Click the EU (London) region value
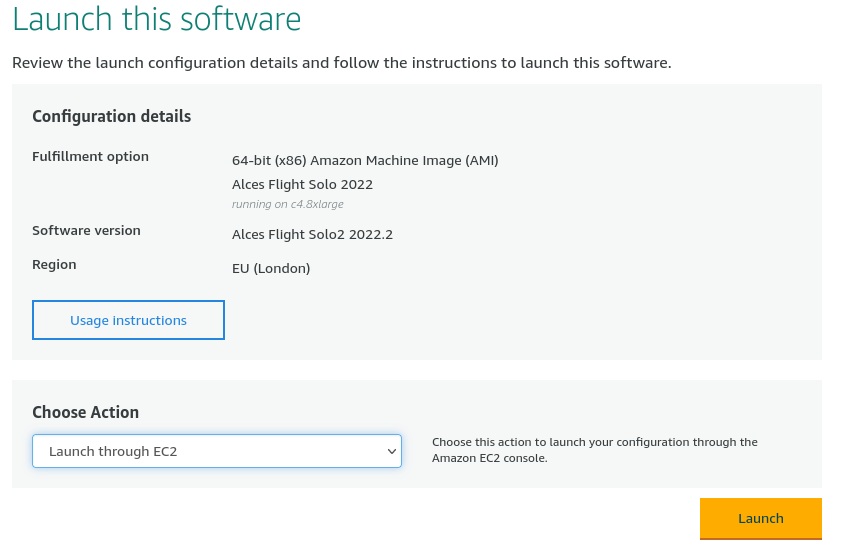Screen dimensions: 841x546 tap(271, 269)
